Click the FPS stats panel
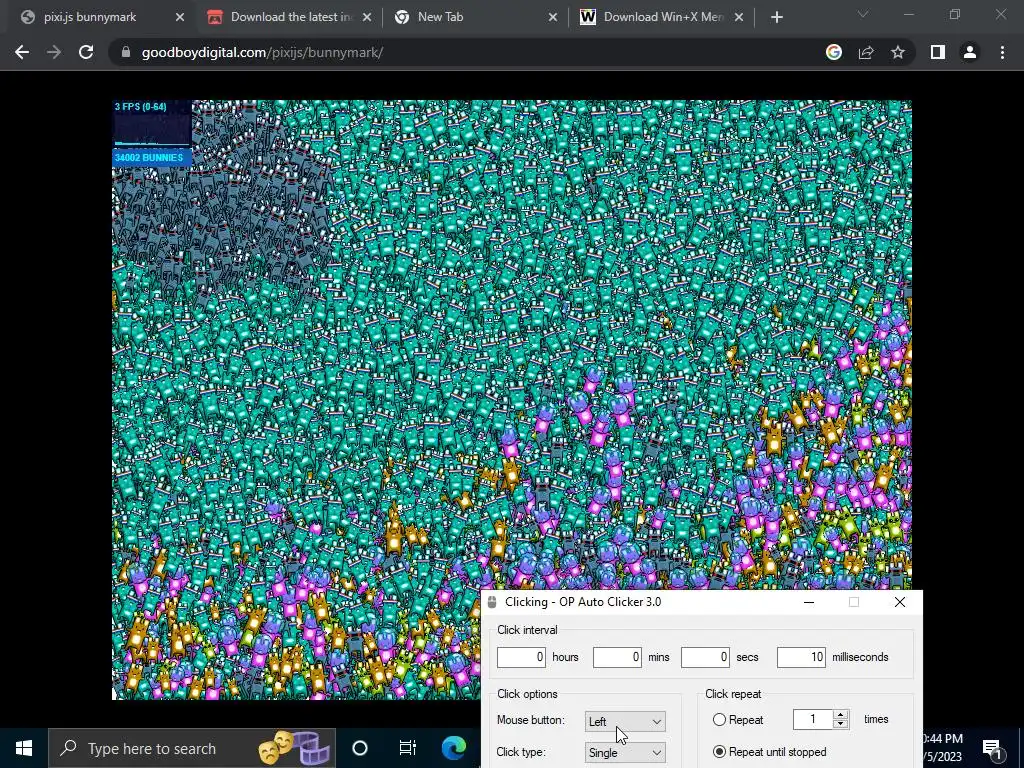This screenshot has width=1024, height=768. tap(152, 124)
